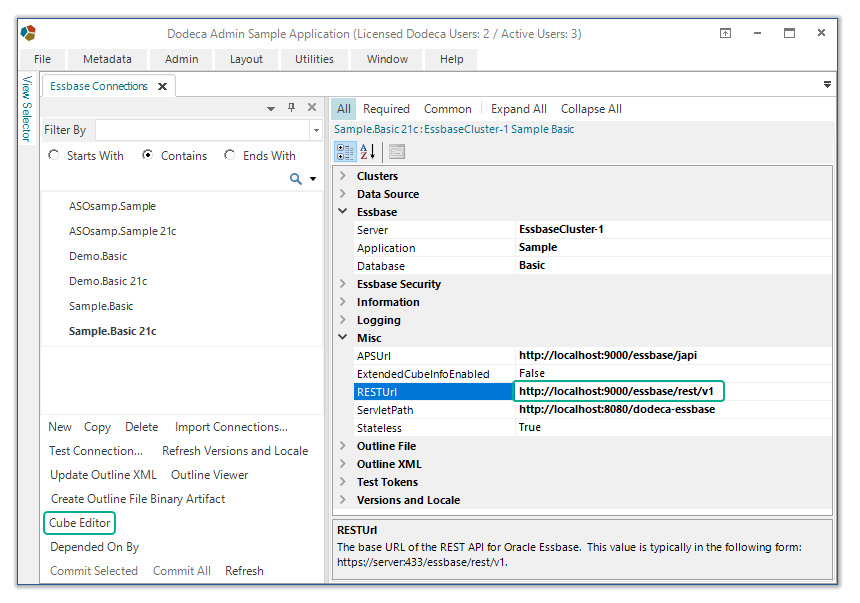This screenshot has height=603, width=860.
Task: Expand the Test Tokens category
Action: tap(343, 482)
